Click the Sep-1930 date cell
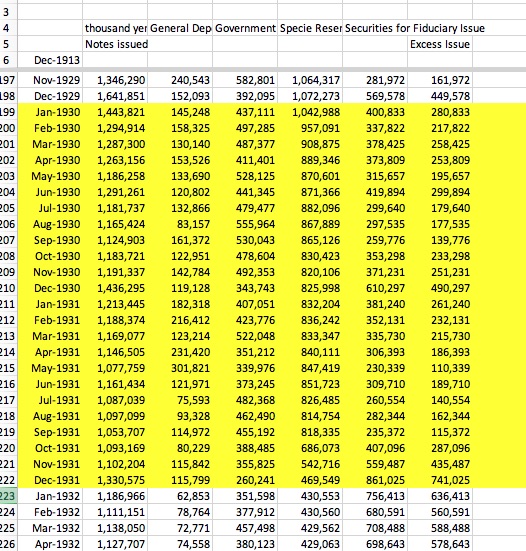 [50, 240]
